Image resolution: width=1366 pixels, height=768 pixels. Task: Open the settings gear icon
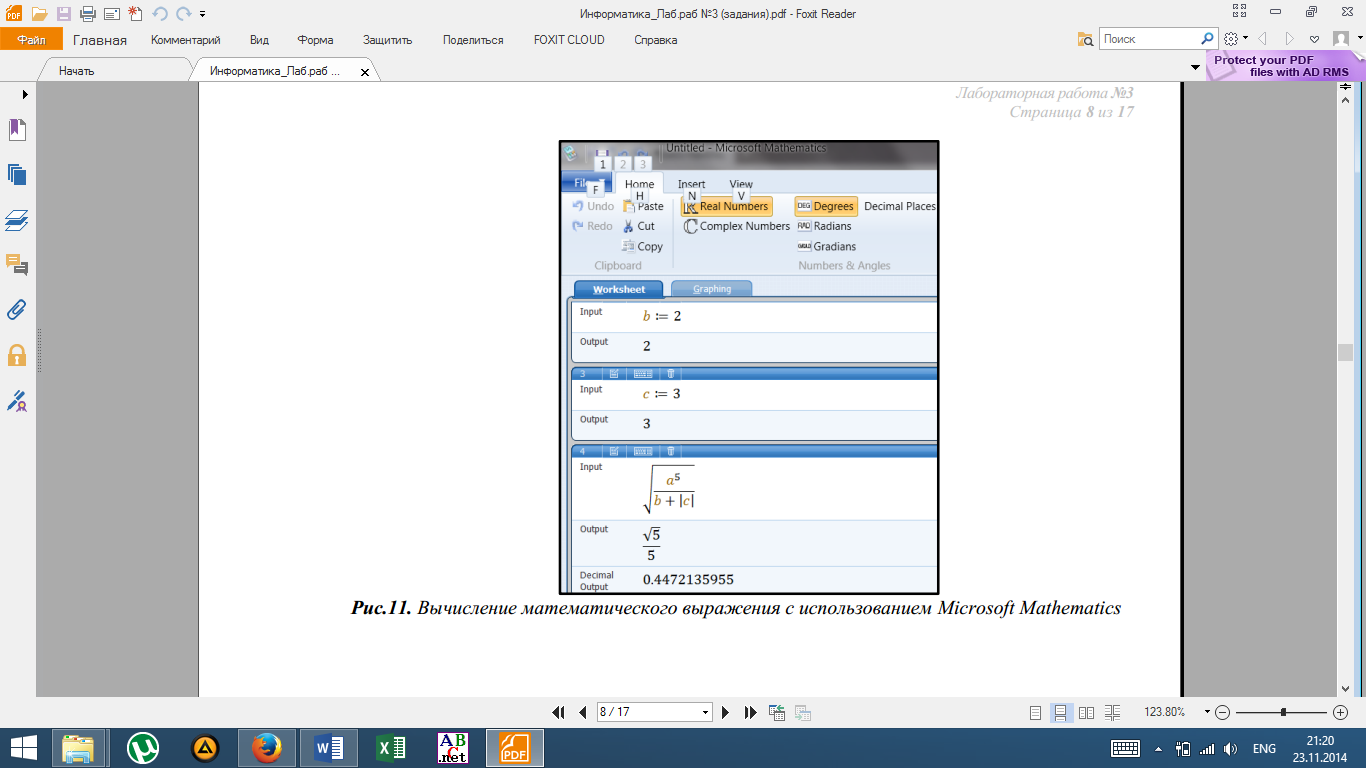click(1231, 39)
